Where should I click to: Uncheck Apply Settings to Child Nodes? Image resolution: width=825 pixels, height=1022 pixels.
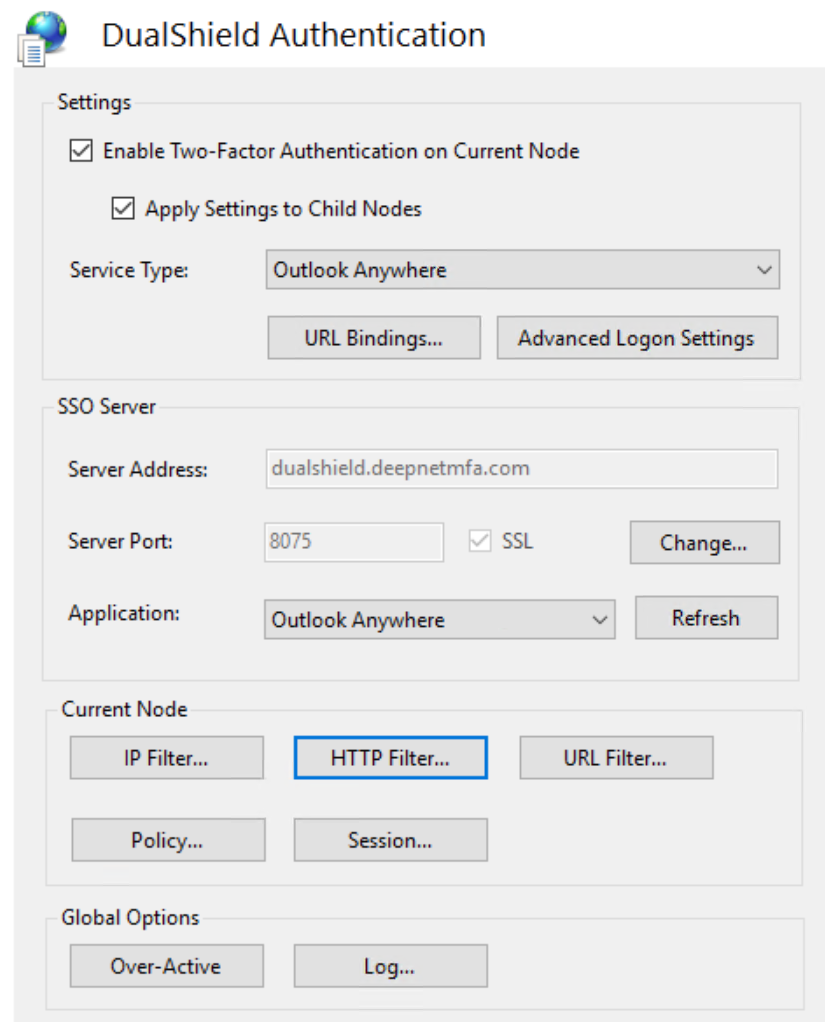click(x=123, y=209)
